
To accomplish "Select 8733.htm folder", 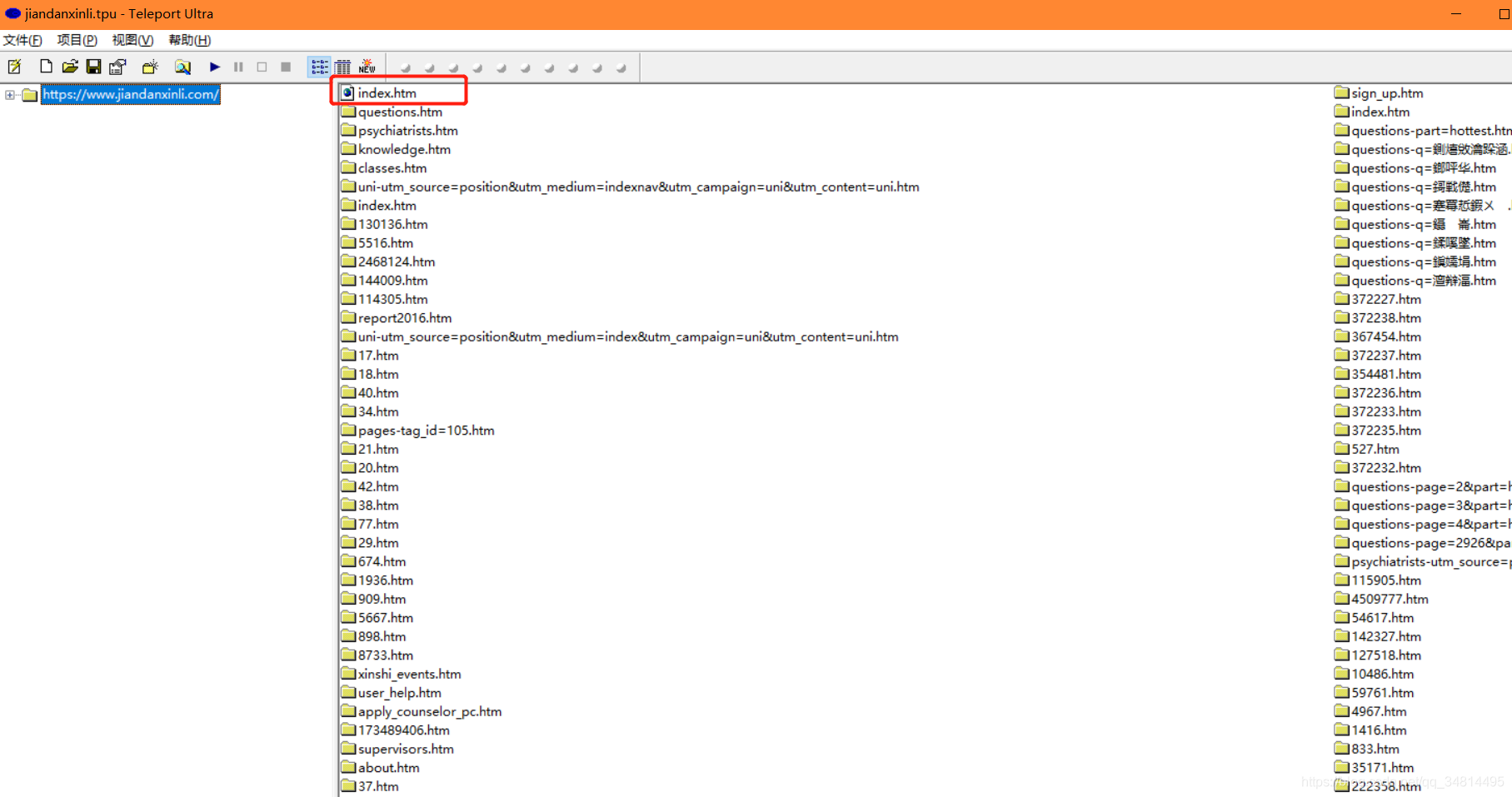I will click(386, 655).
